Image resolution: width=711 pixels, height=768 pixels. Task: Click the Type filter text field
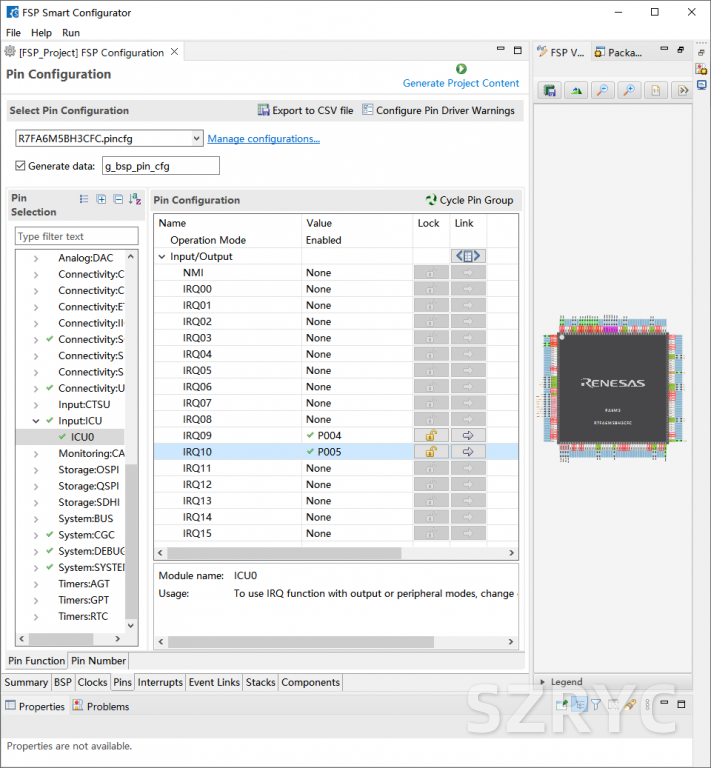pos(76,237)
